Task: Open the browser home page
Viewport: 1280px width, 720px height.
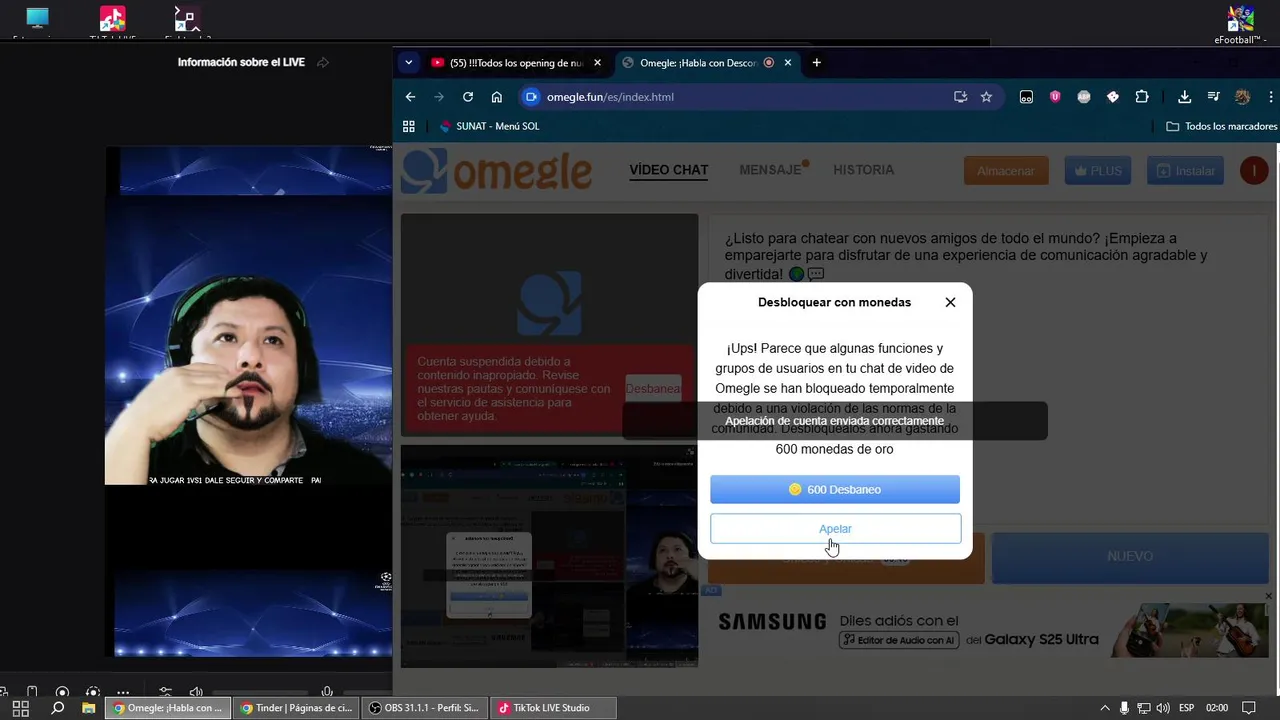Action: 496,97
